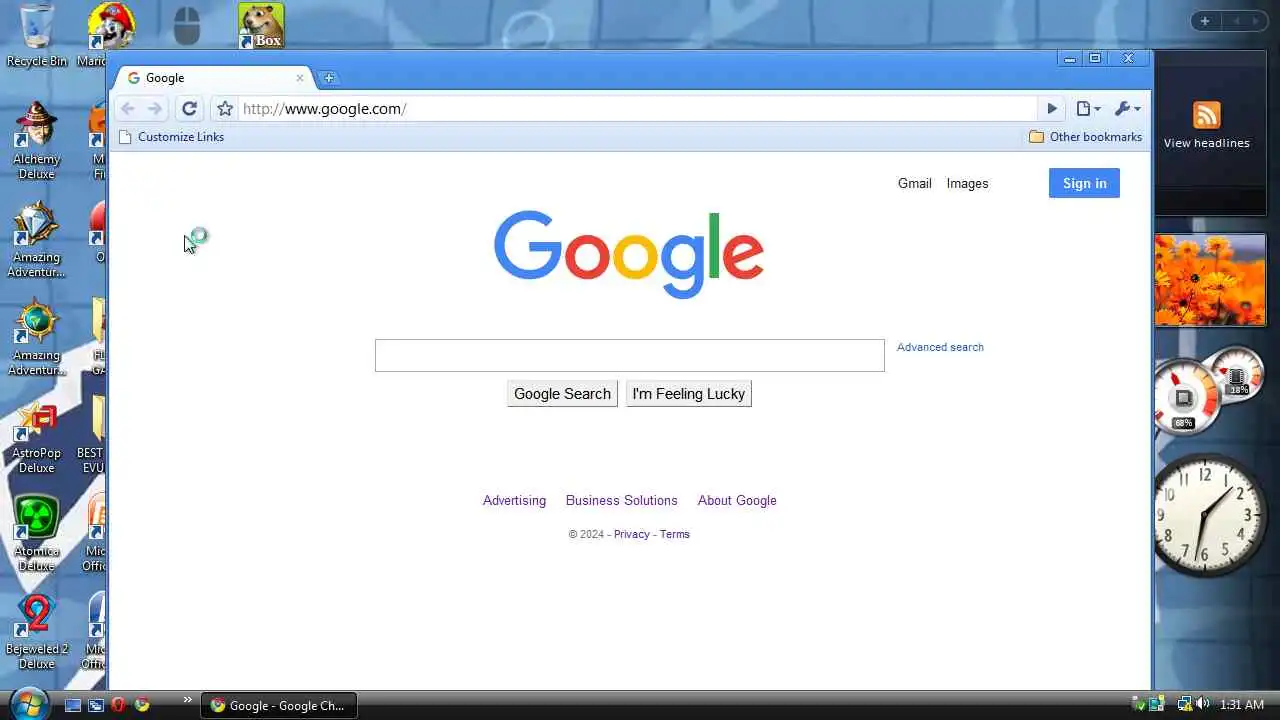Add a gadget with the sidebar plus button
This screenshot has width=1280, height=720.
(x=1205, y=21)
